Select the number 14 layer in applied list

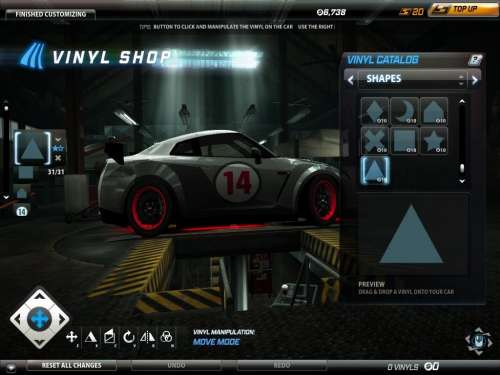(22, 211)
